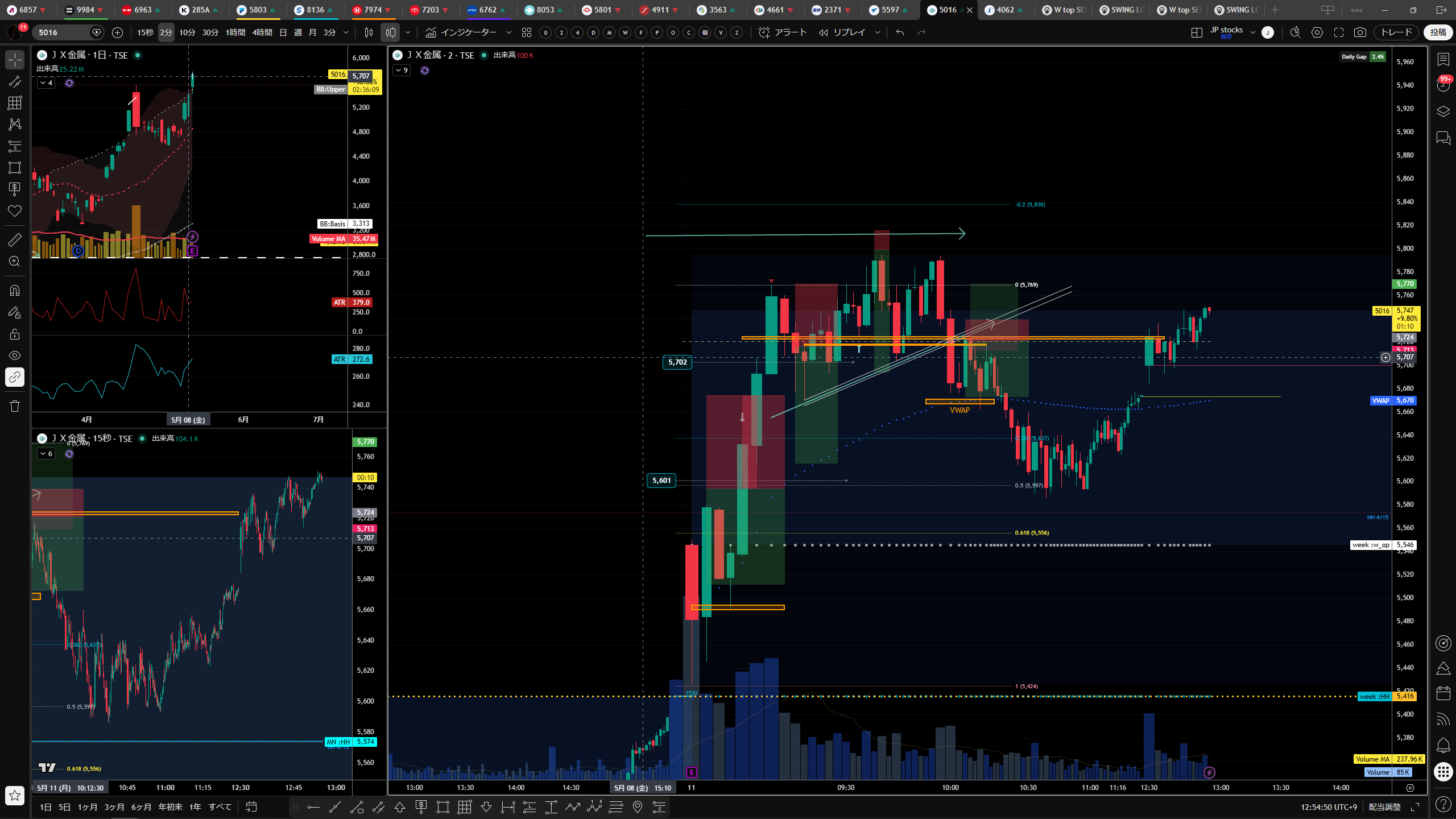Open the layout setup grid icon
The image size is (1456, 819).
tap(1197, 32)
